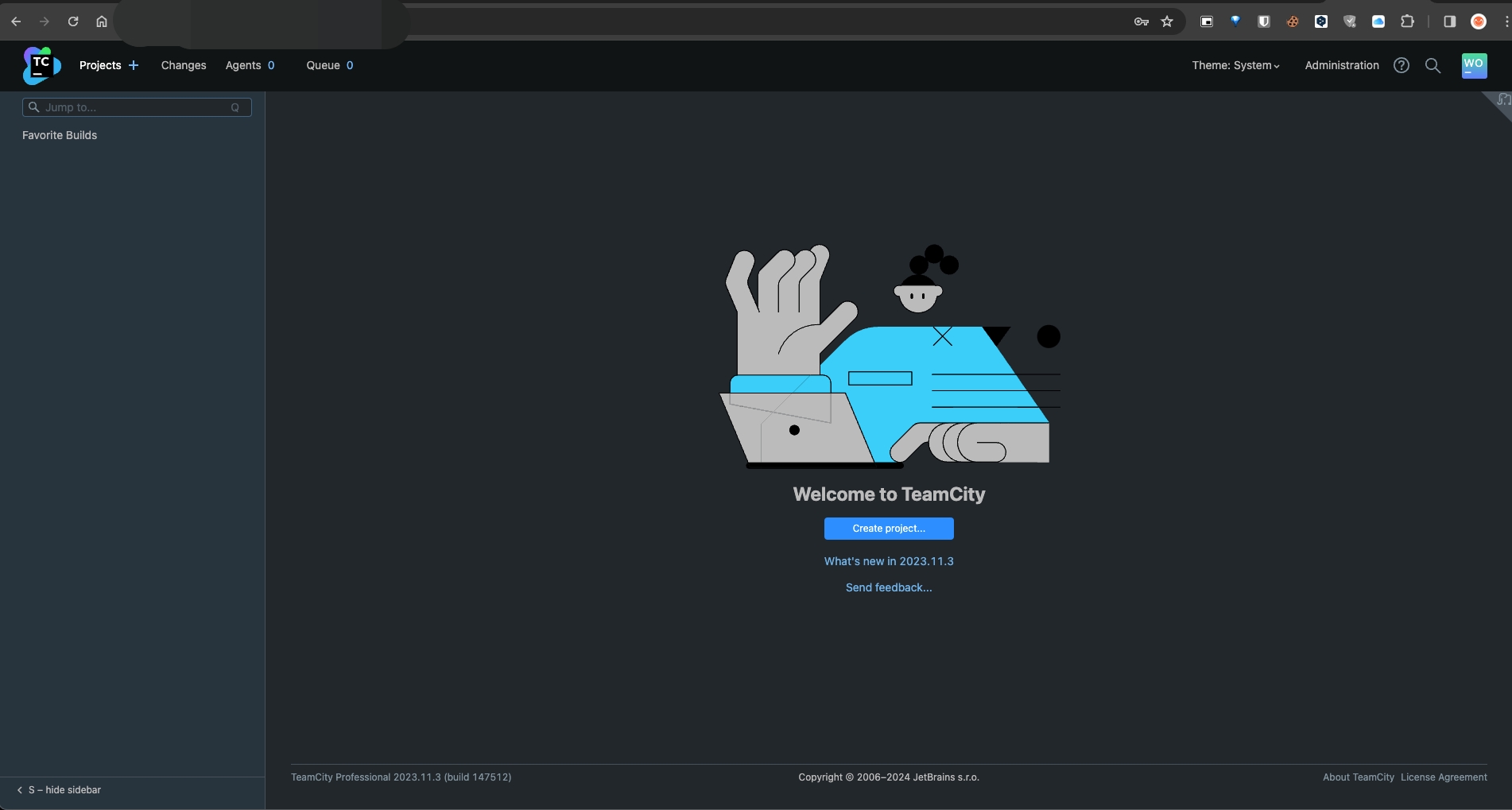
Task: Open the browser three-dot menu
Action: pos(1506,21)
